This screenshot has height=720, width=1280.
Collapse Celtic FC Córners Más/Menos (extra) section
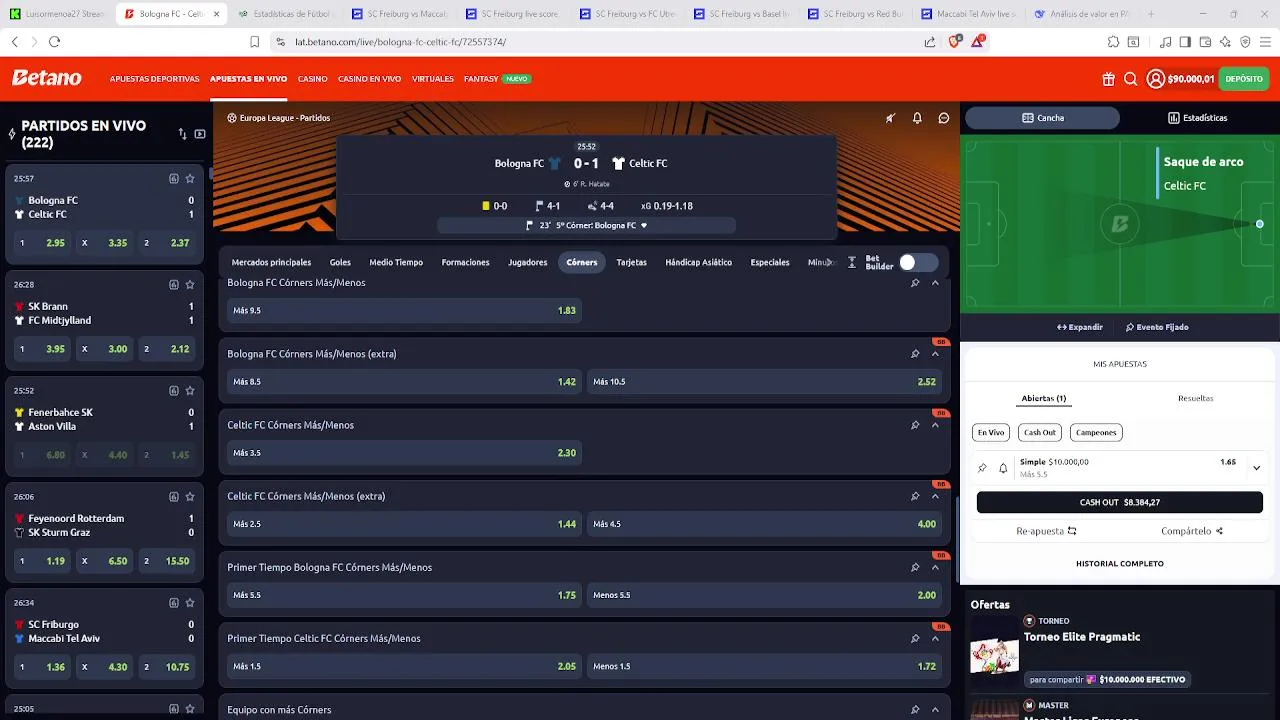tap(935, 496)
